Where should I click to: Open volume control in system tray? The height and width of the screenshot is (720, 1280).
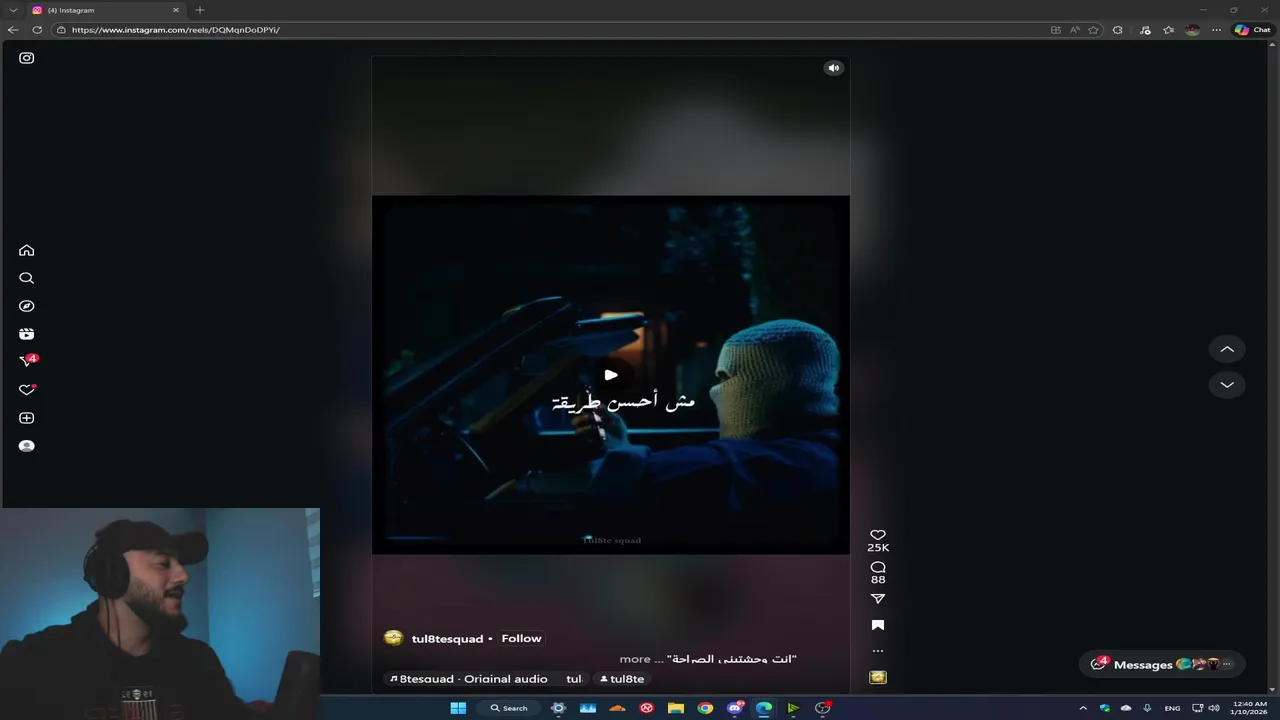(1214, 708)
